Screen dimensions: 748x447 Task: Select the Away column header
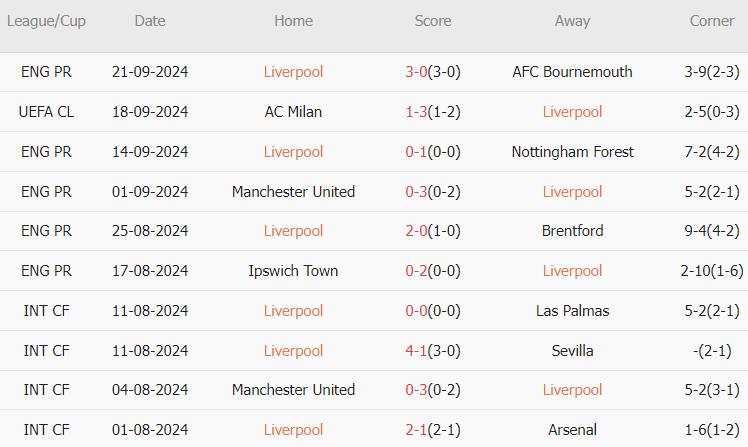click(572, 21)
